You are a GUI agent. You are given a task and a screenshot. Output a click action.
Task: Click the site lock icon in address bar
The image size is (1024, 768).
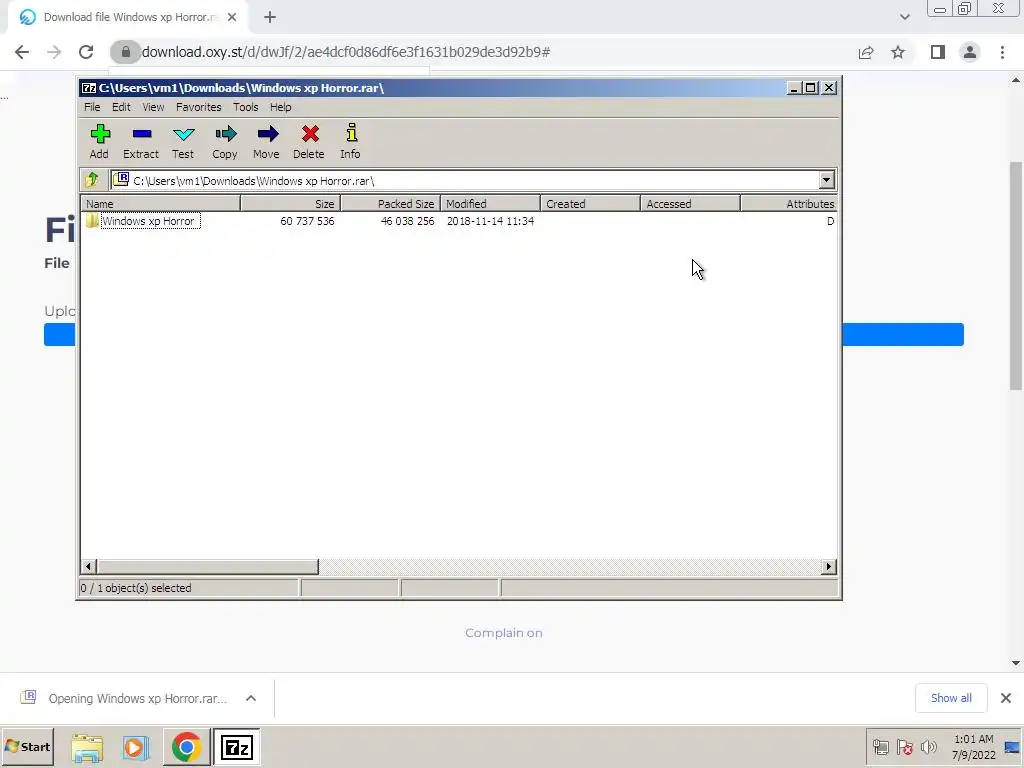point(125,52)
